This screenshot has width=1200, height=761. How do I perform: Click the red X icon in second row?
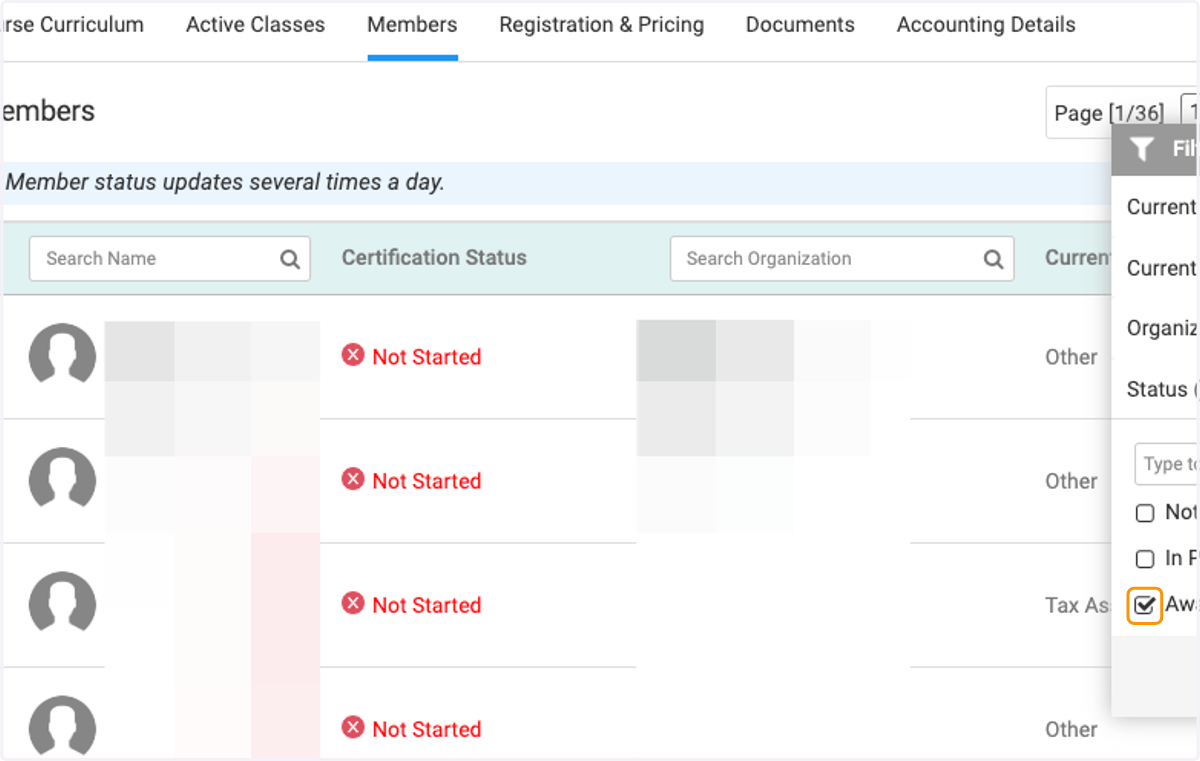[x=353, y=479]
